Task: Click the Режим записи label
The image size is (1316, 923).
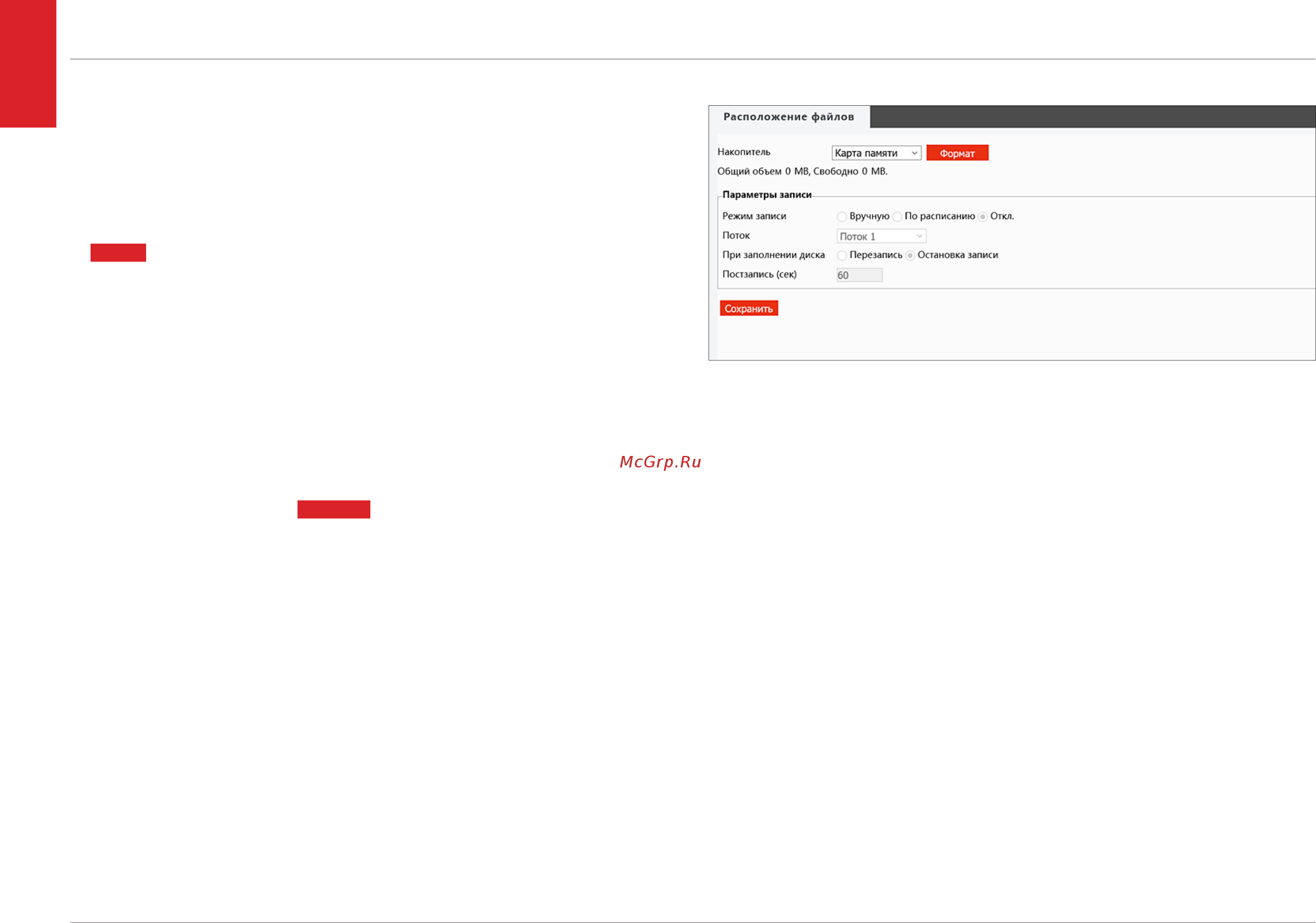Action: (754, 216)
